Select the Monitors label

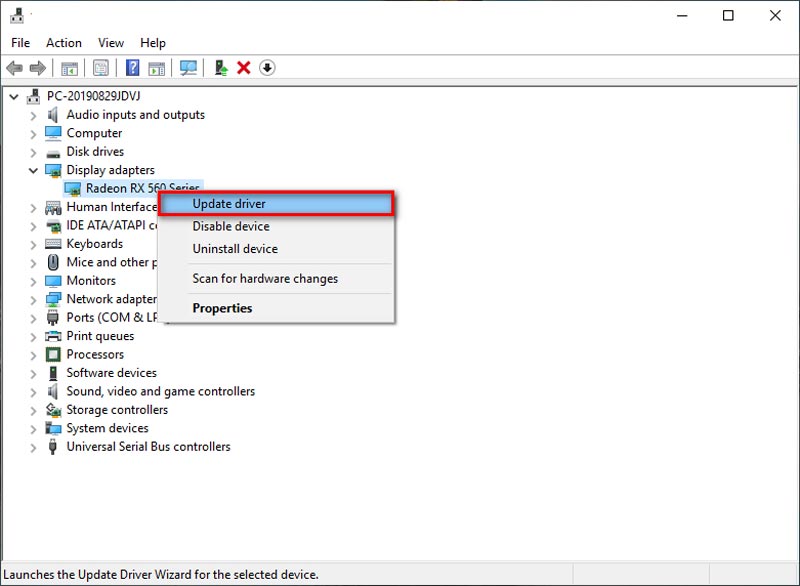[x=91, y=281]
